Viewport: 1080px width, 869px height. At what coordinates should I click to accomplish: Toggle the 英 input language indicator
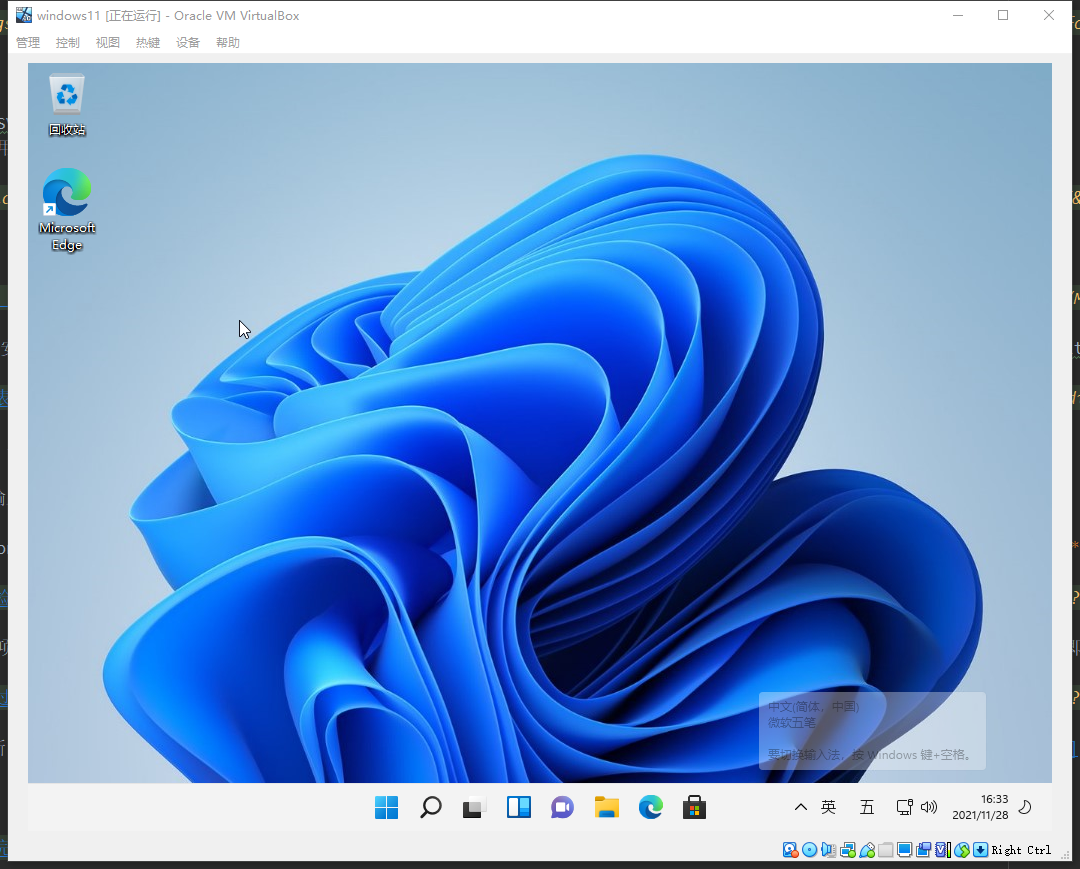pos(829,807)
